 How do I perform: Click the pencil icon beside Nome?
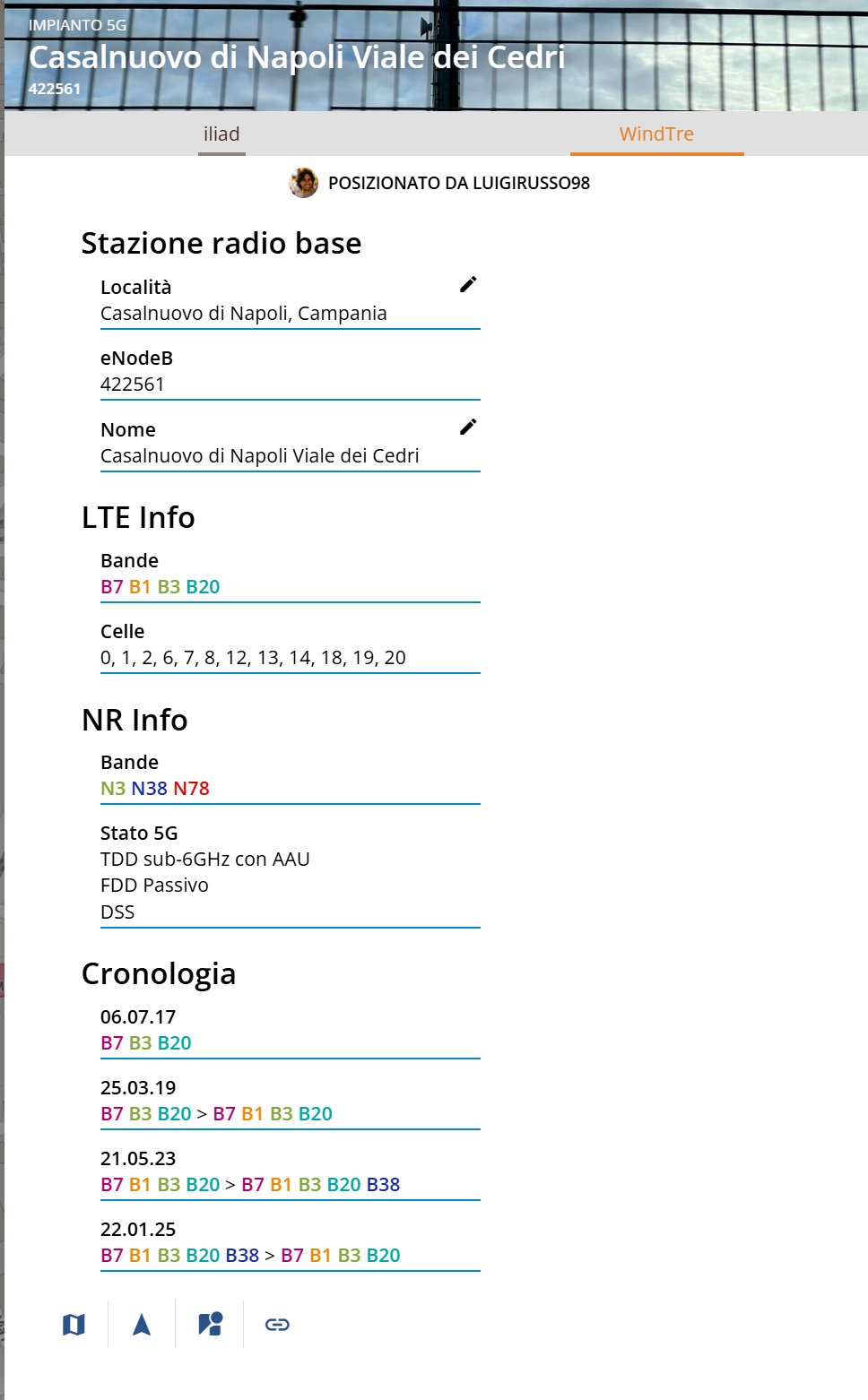[x=468, y=427]
